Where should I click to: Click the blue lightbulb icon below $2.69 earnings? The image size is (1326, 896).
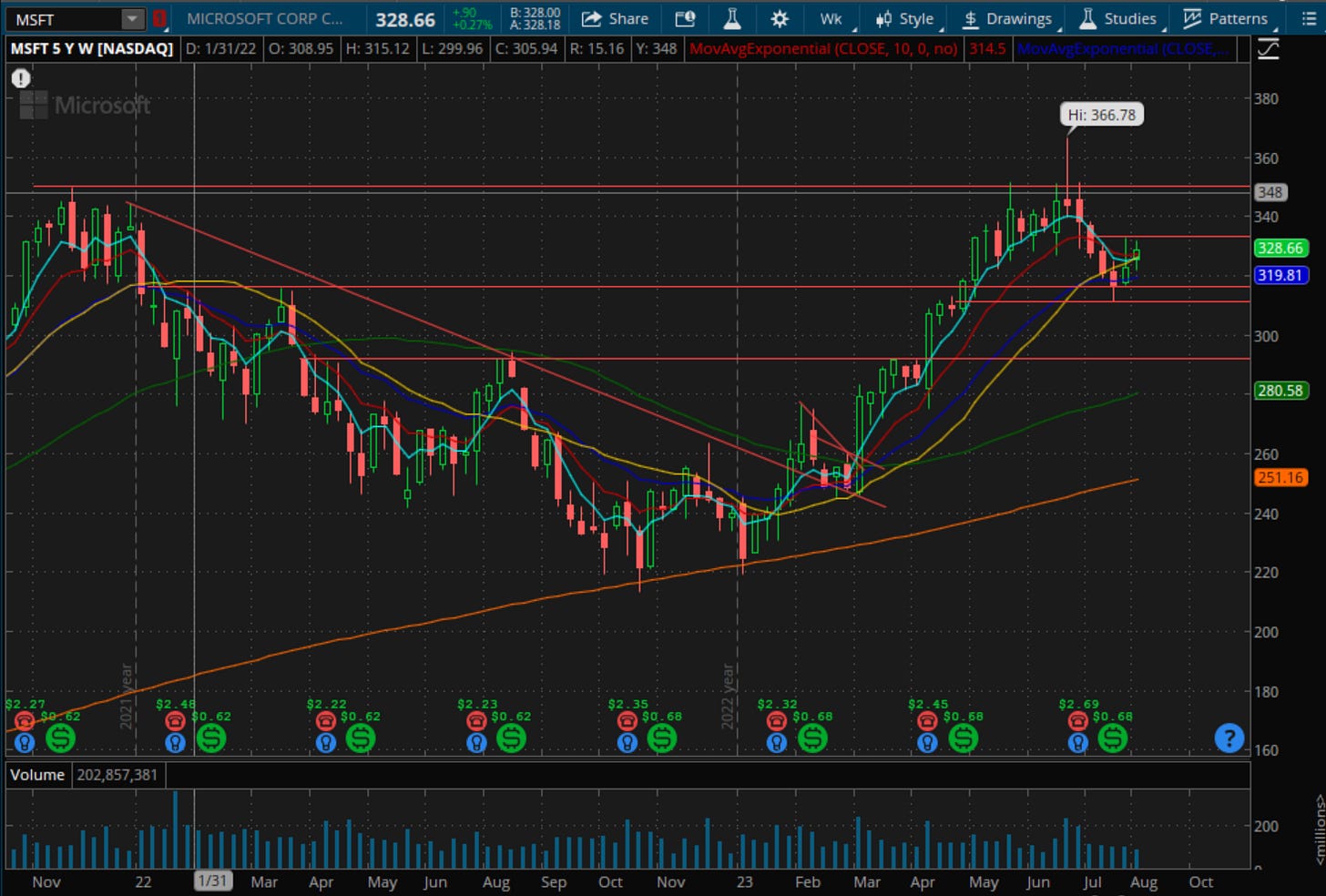tap(1077, 742)
